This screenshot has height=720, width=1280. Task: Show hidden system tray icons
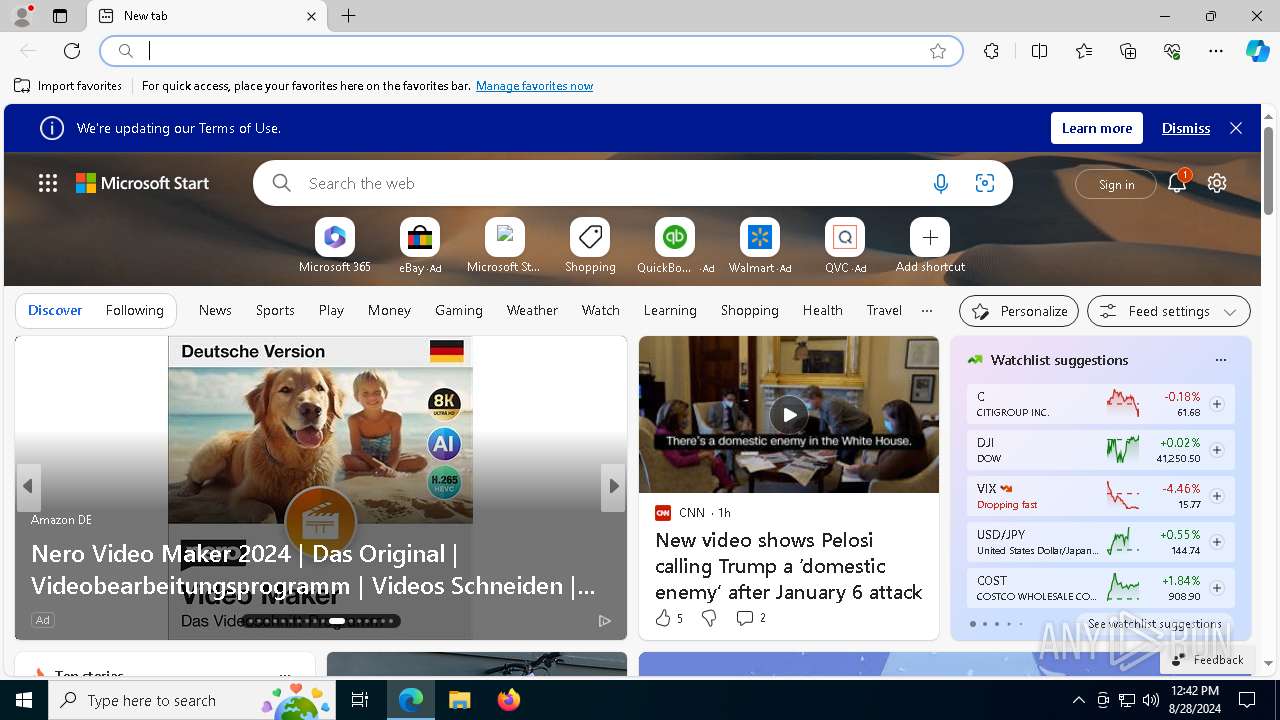[x=1078, y=700]
